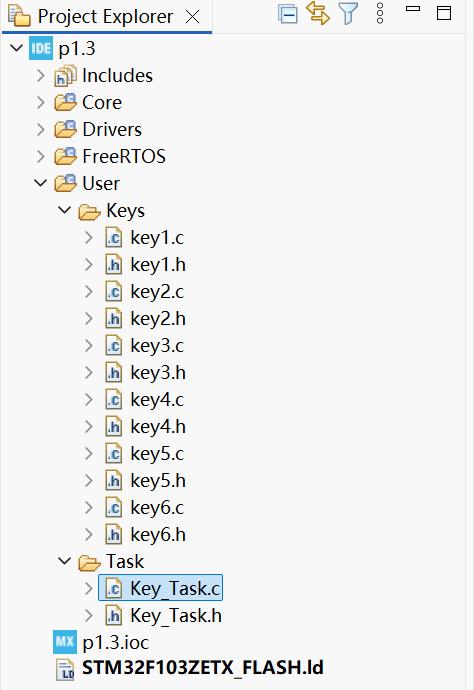Select the p1.3 project name
The image size is (474, 690).
(77, 48)
